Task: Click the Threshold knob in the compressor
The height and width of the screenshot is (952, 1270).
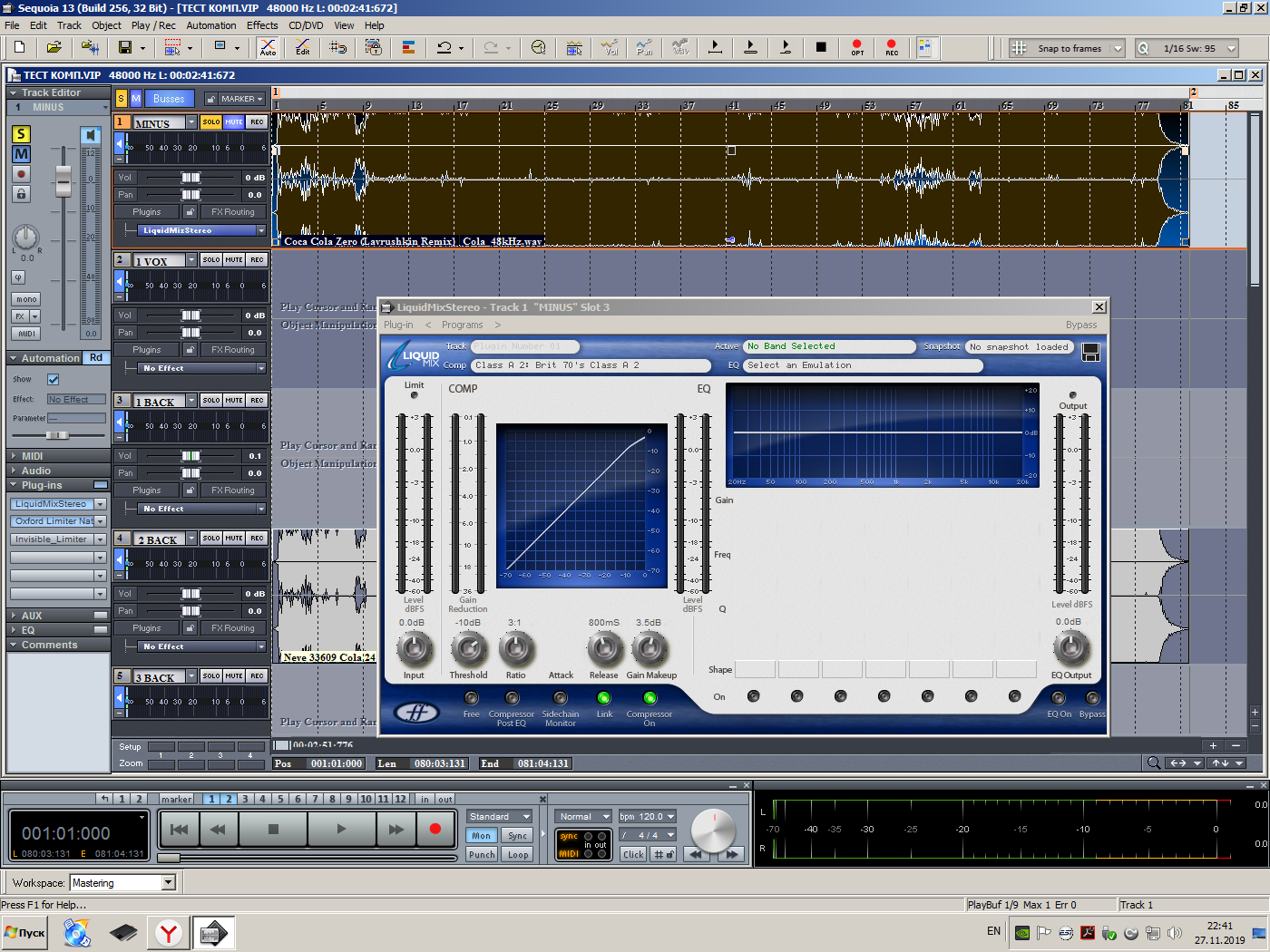Action: coord(468,648)
